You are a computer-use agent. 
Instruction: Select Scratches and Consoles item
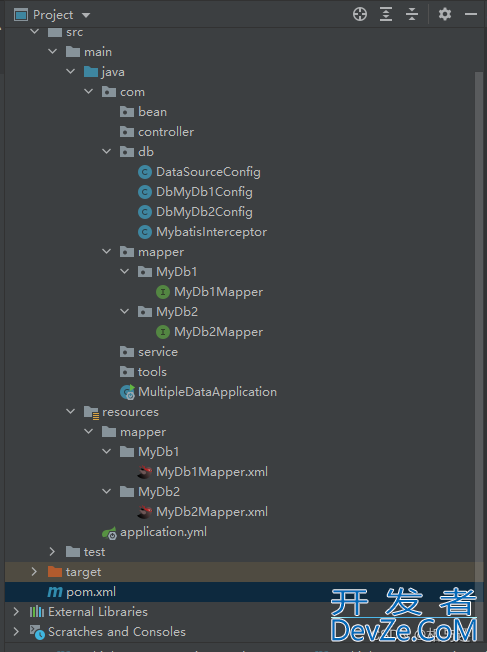click(x=117, y=632)
